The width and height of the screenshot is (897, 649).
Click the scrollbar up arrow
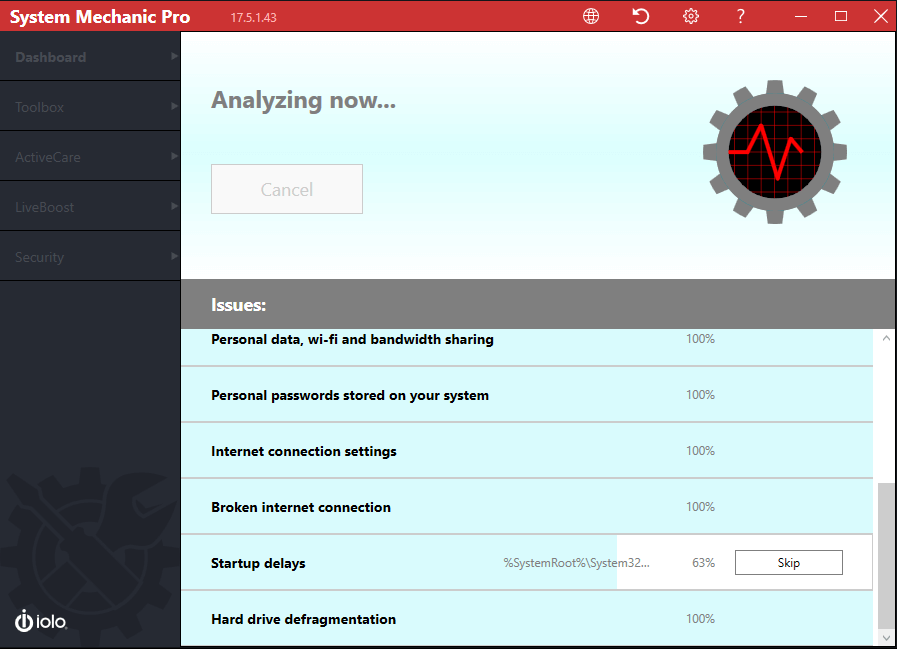click(886, 338)
